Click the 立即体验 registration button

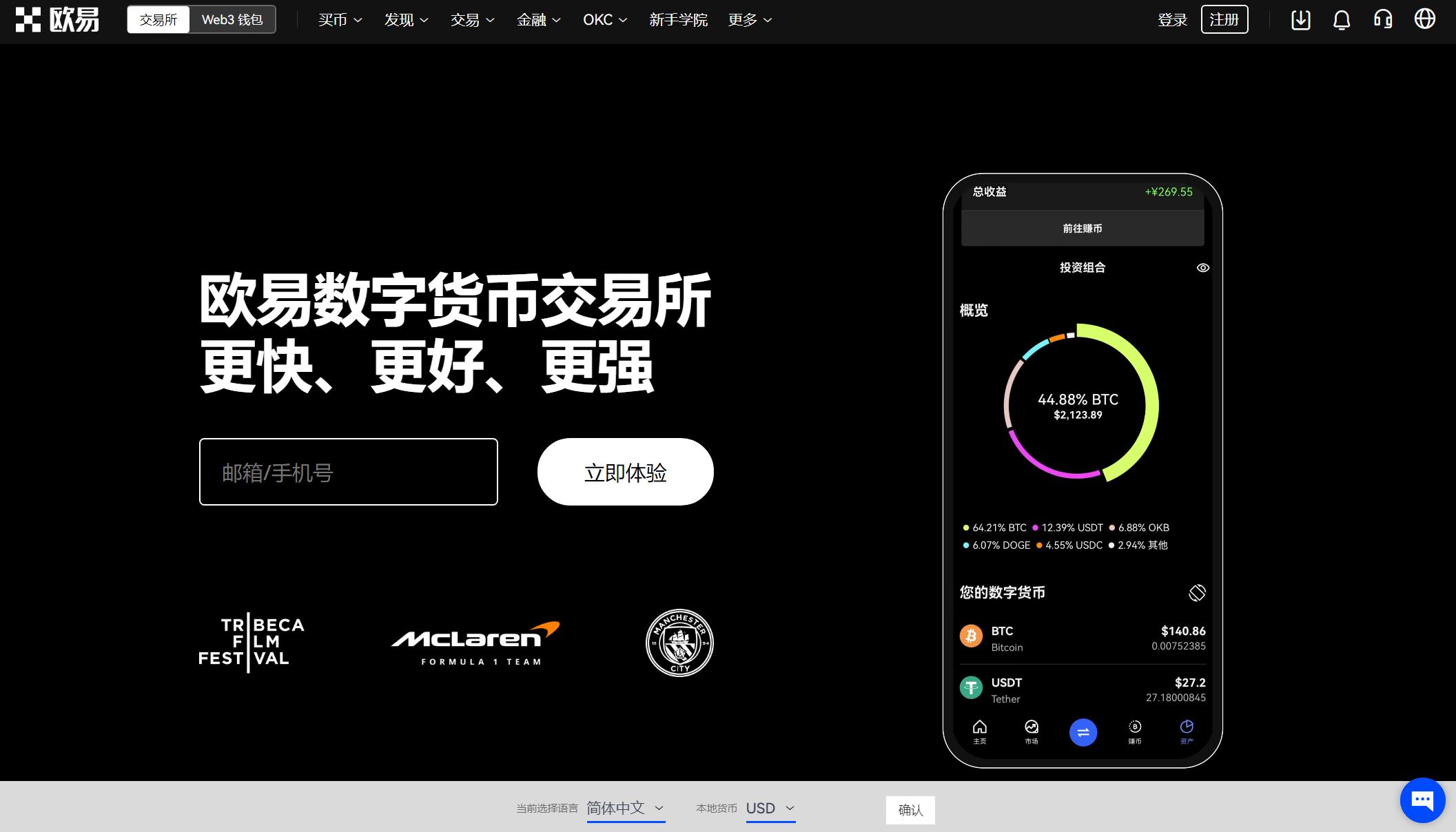click(625, 471)
